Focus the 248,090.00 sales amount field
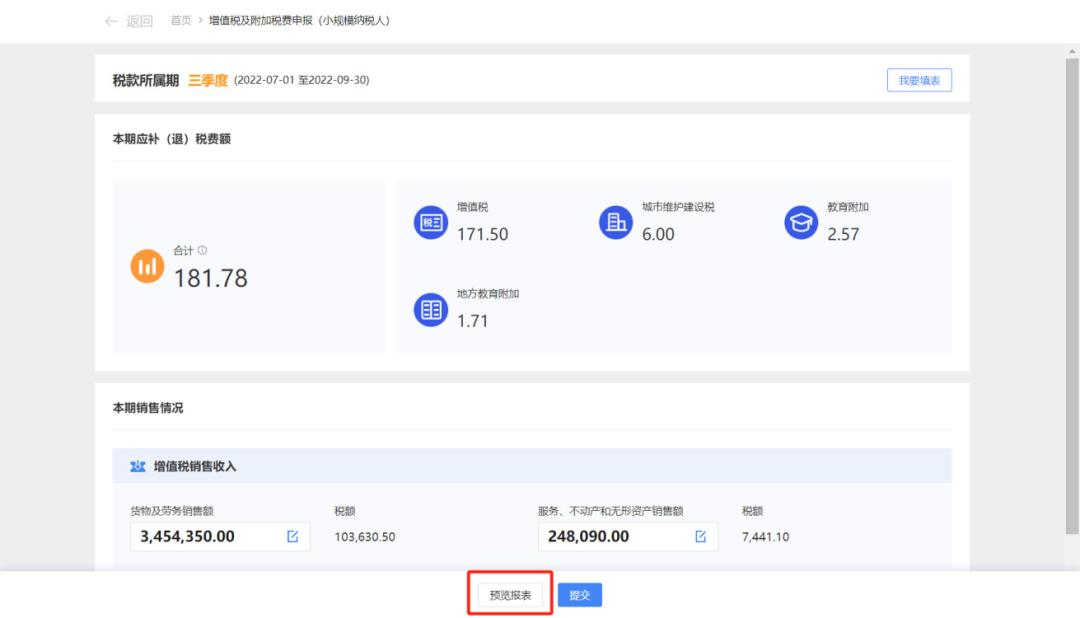This screenshot has width=1080, height=618. coord(612,537)
